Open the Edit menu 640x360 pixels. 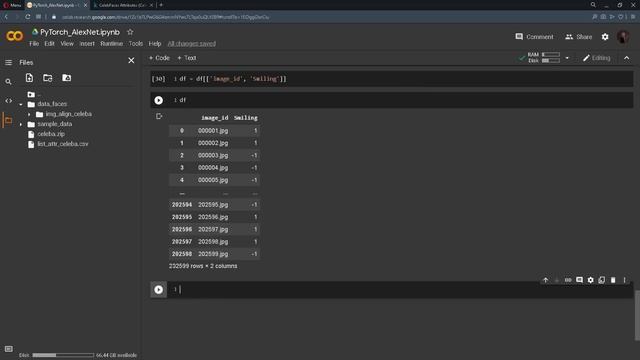tap(49, 44)
